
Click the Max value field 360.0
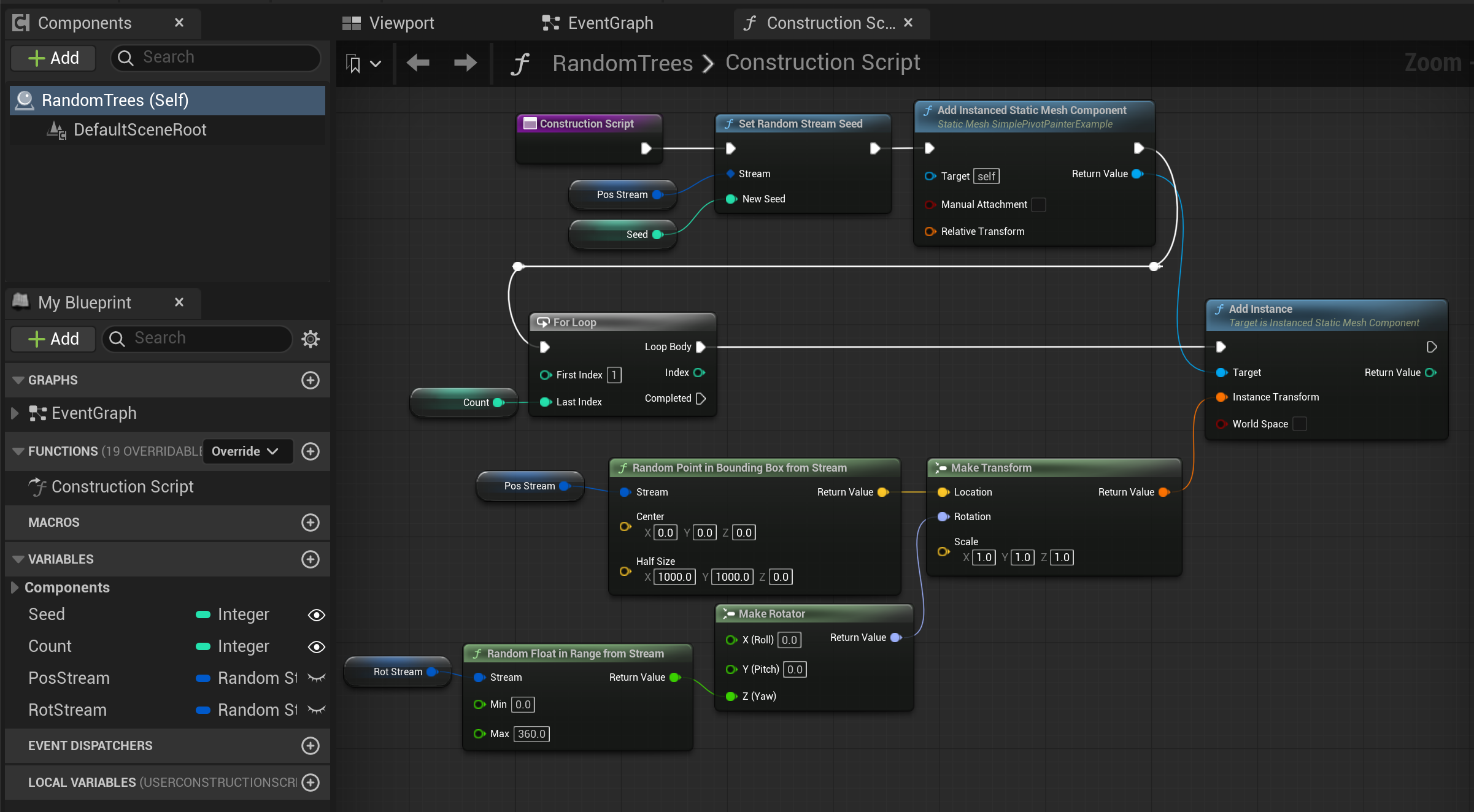coord(531,734)
